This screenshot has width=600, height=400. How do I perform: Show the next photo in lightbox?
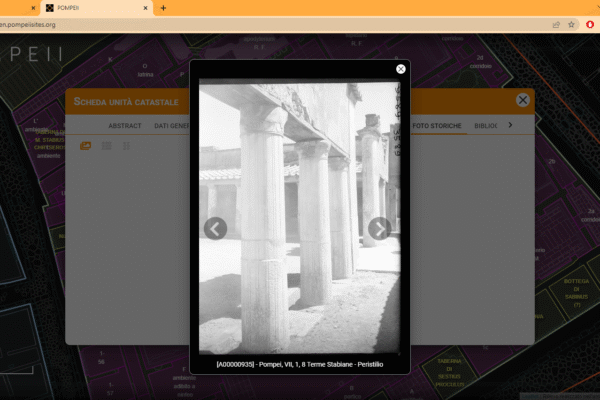point(379,229)
